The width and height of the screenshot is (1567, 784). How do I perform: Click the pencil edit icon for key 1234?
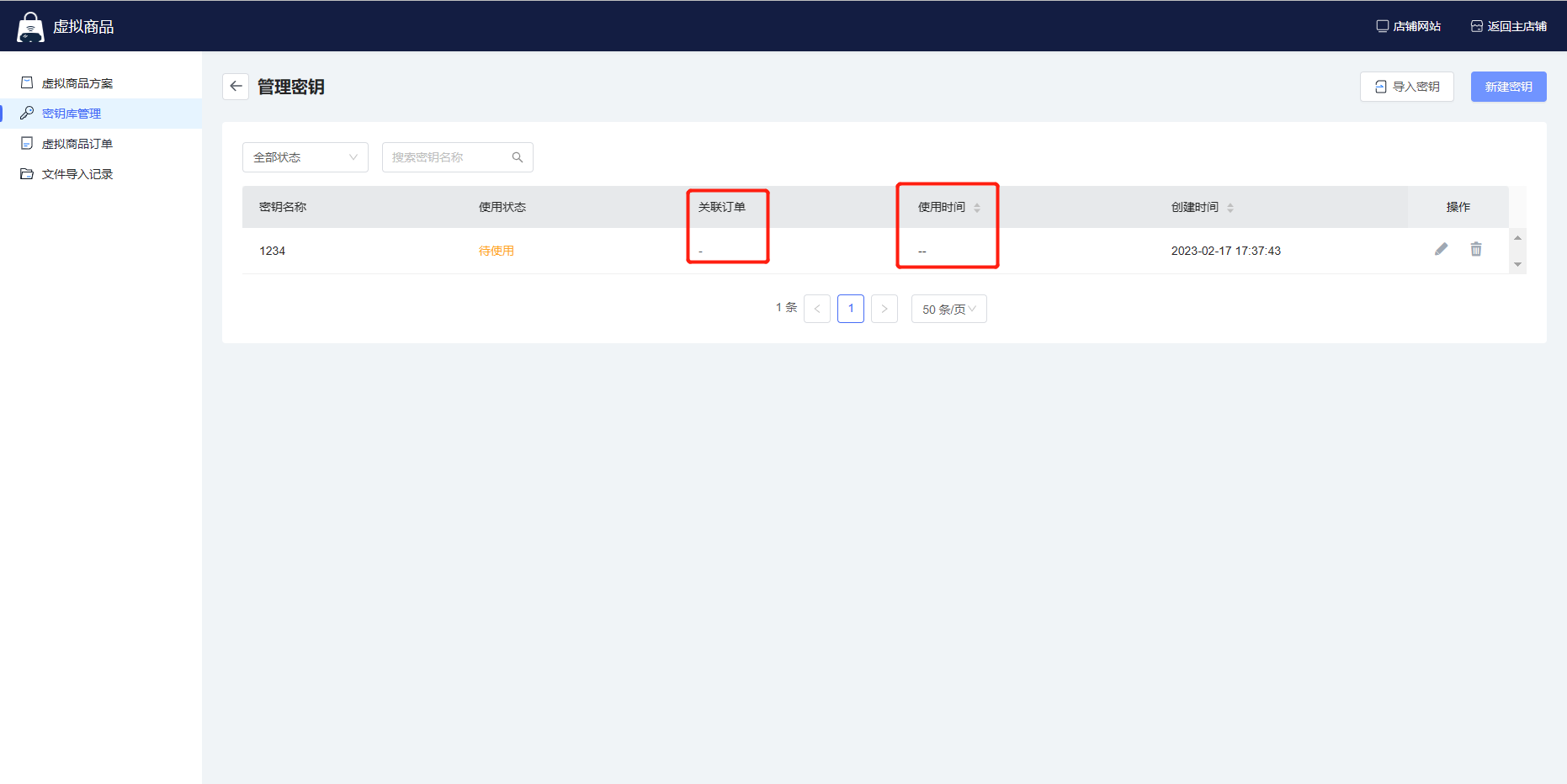pos(1441,249)
